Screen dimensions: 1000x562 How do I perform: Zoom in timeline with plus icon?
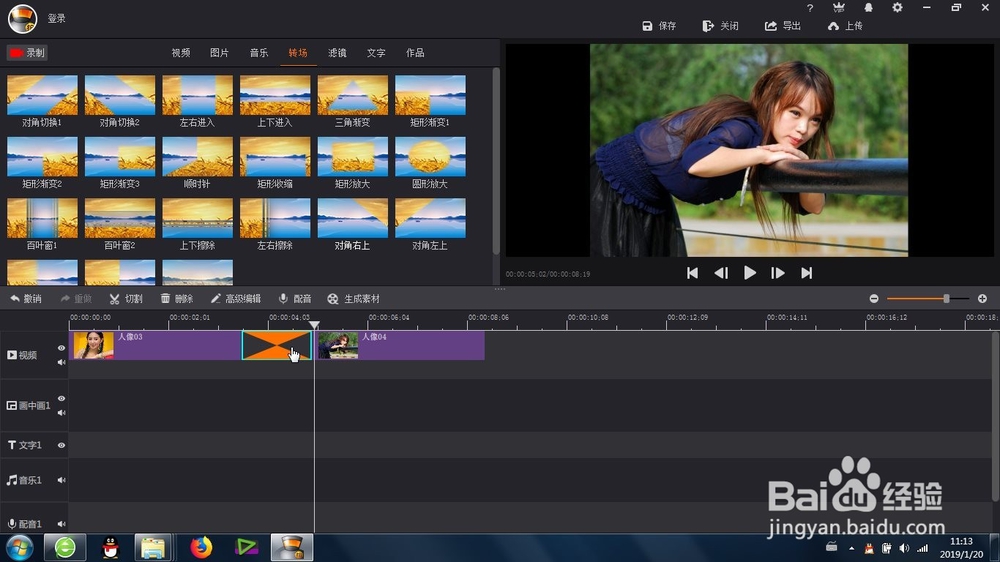click(982, 299)
